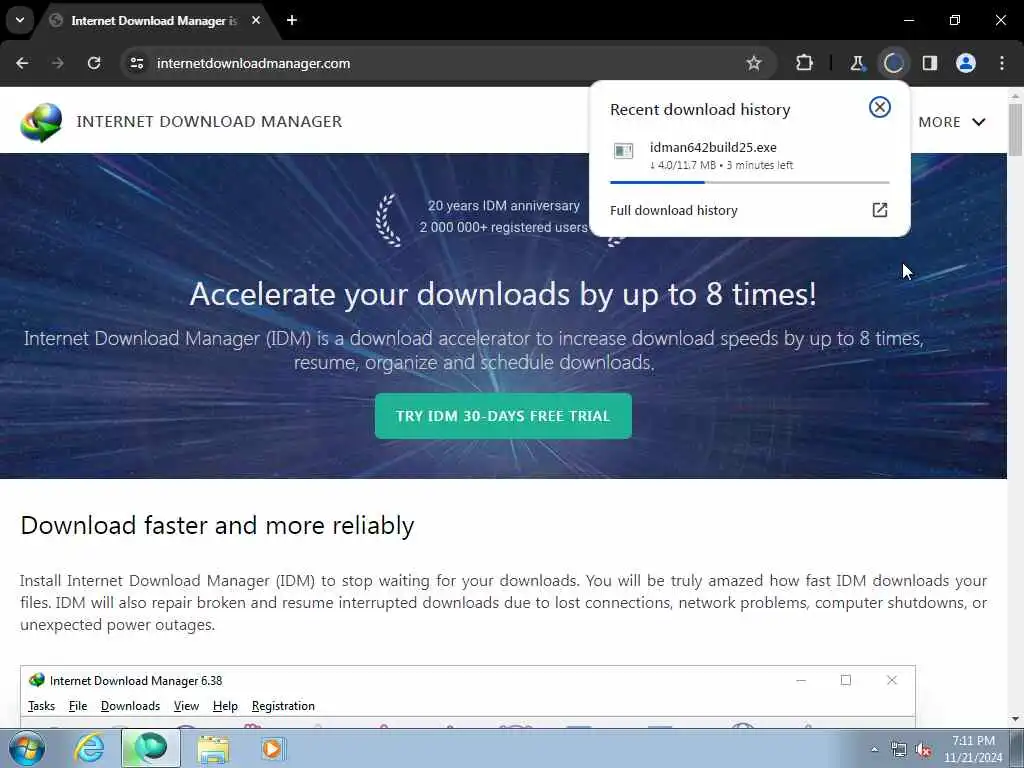This screenshot has width=1024, height=768.
Task: Click TRY IDM 30-DAYS FREE TRIAL button
Action: (x=503, y=416)
